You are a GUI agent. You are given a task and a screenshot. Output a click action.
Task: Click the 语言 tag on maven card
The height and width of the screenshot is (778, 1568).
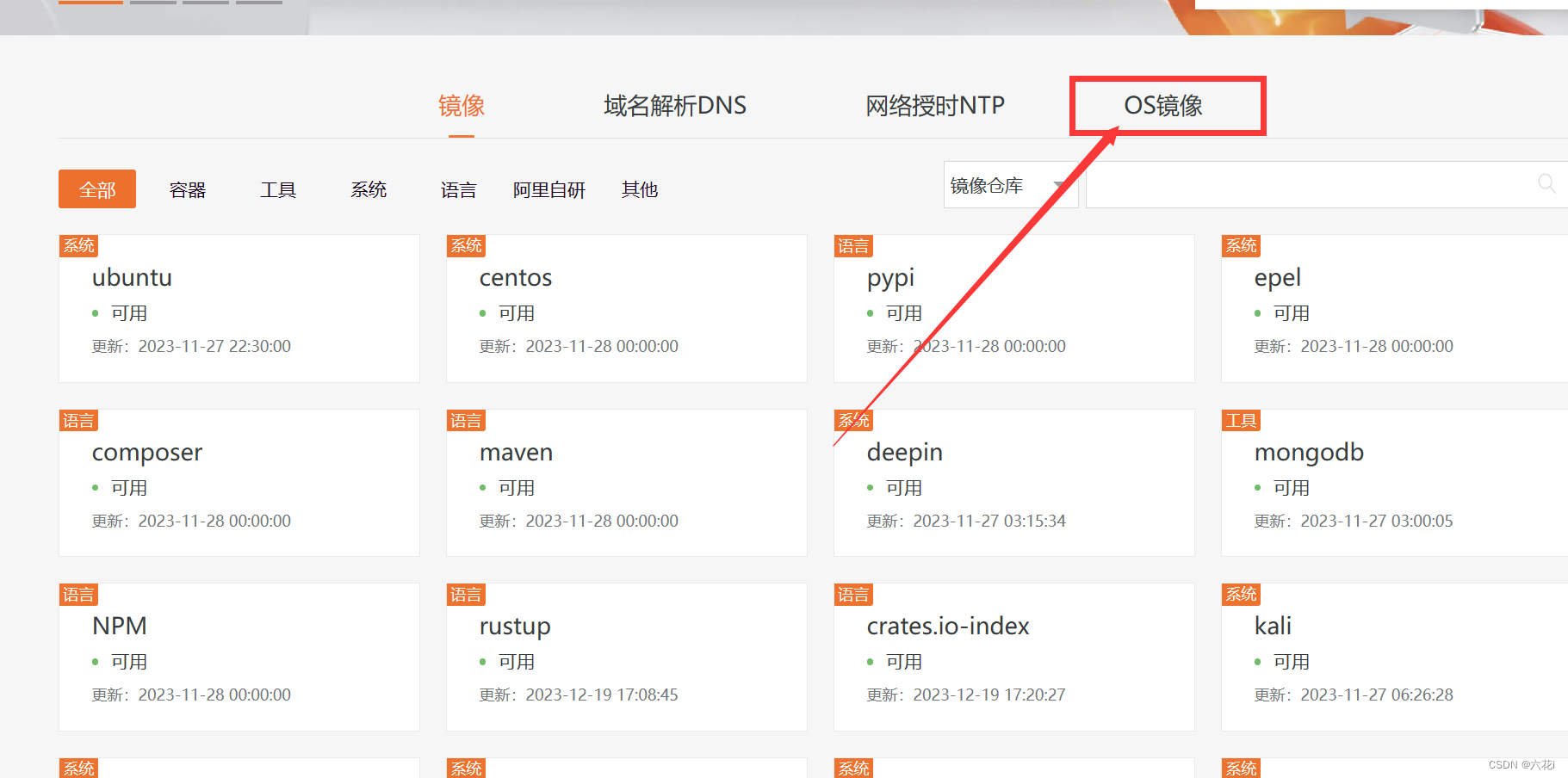466,421
